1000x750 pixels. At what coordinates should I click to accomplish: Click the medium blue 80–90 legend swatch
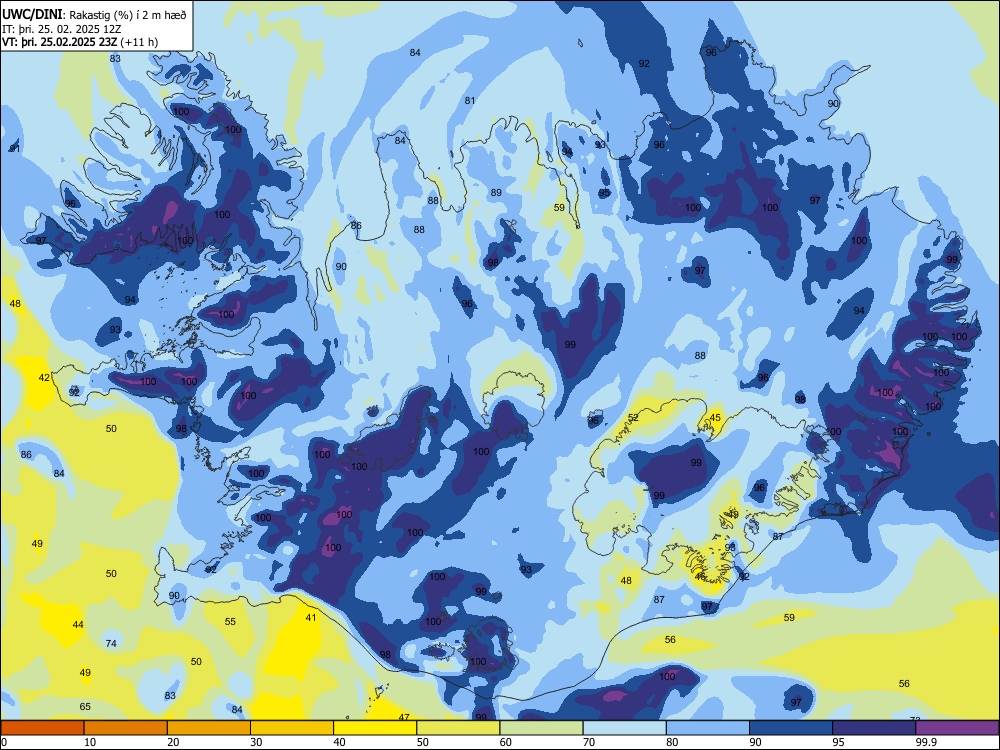pos(708,728)
